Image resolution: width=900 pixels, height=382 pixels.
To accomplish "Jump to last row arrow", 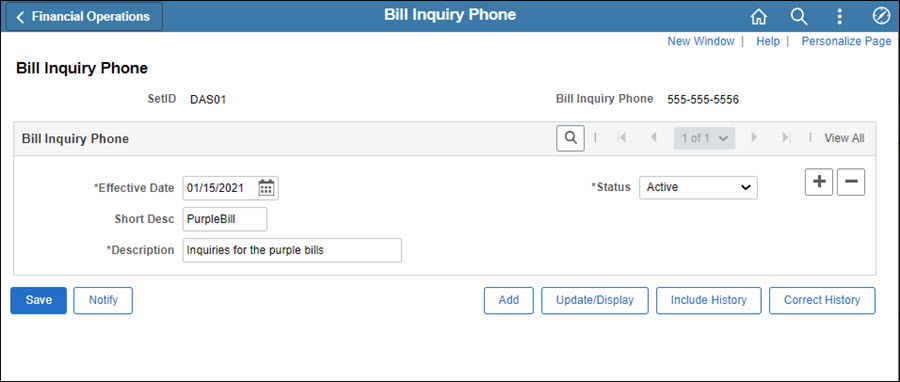I will coord(786,138).
